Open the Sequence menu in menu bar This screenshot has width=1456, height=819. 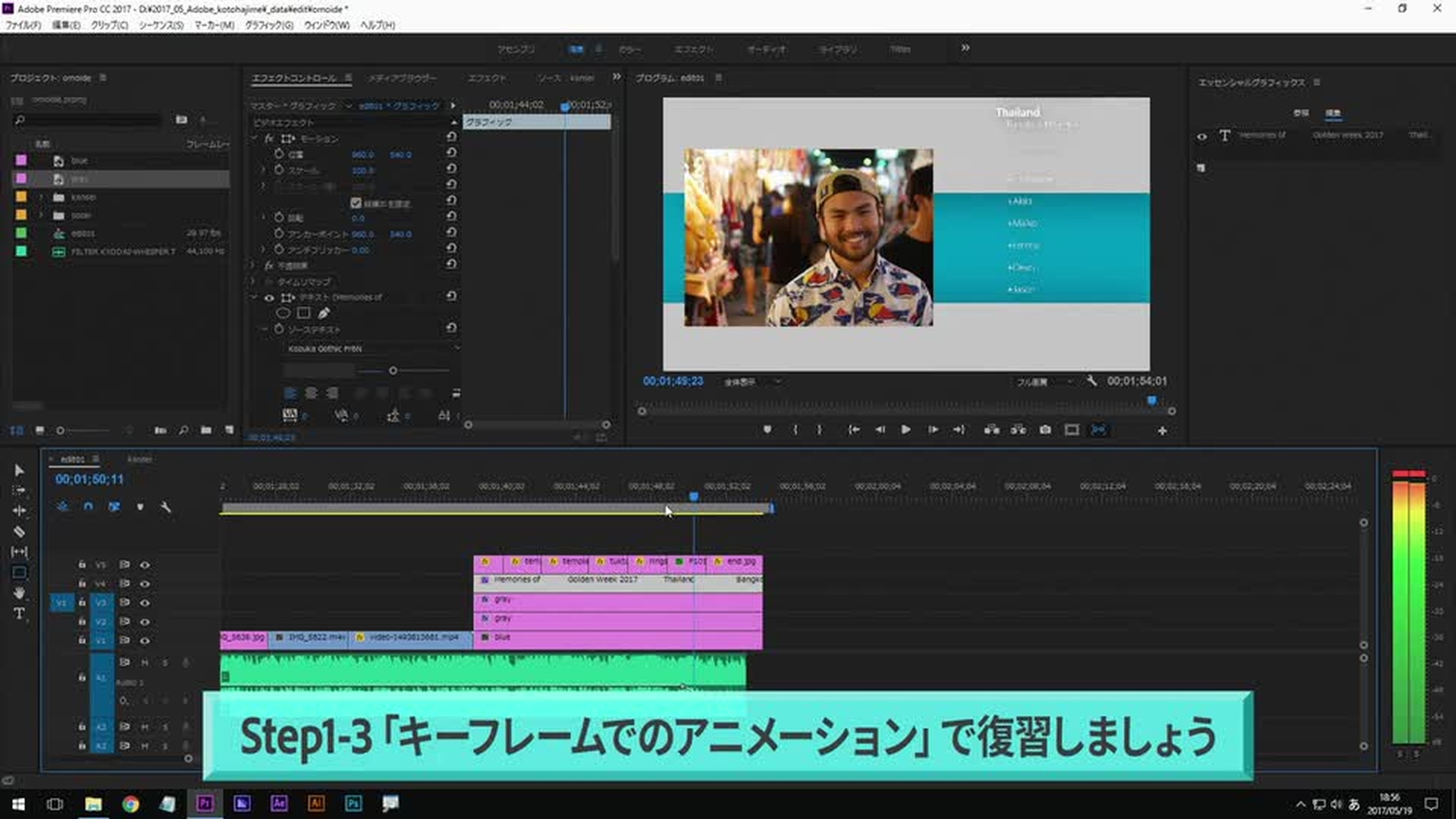tap(161, 25)
